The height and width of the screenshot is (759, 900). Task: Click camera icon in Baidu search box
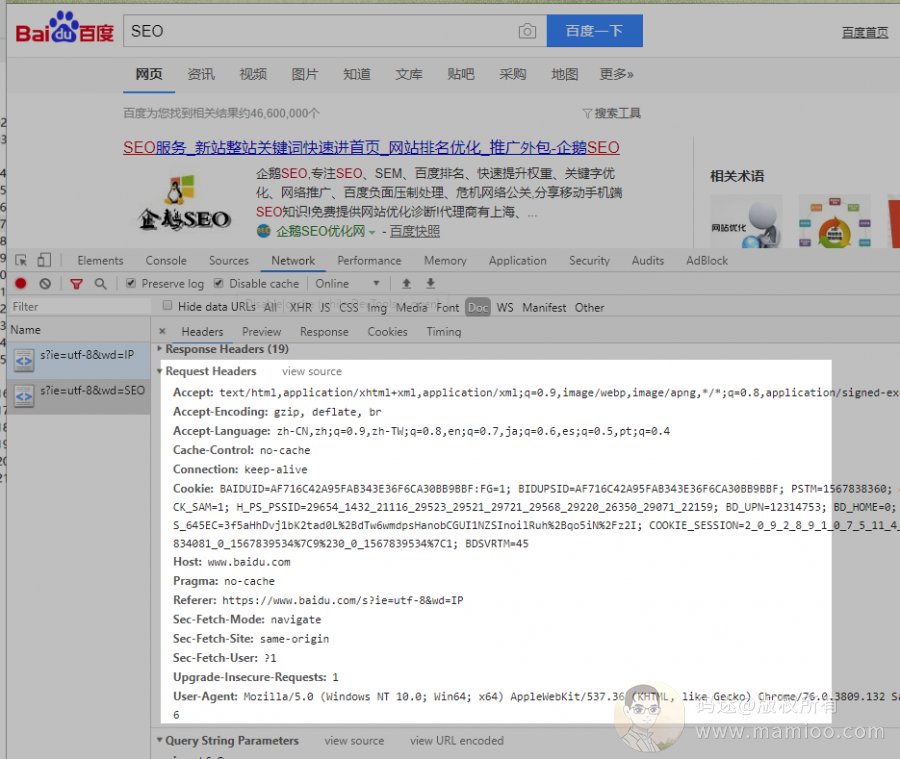click(x=527, y=31)
